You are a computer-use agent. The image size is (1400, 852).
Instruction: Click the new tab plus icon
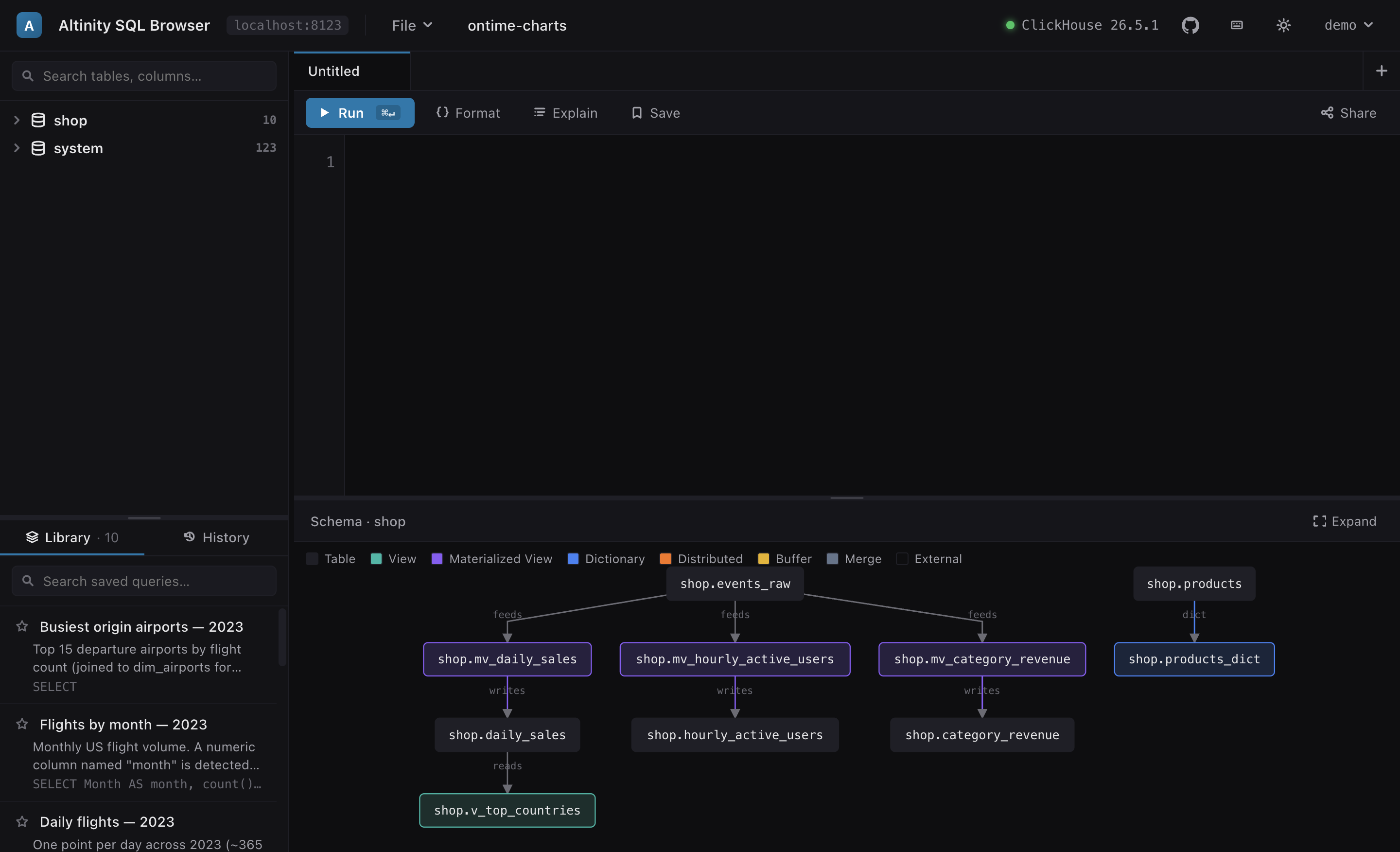click(x=1381, y=71)
